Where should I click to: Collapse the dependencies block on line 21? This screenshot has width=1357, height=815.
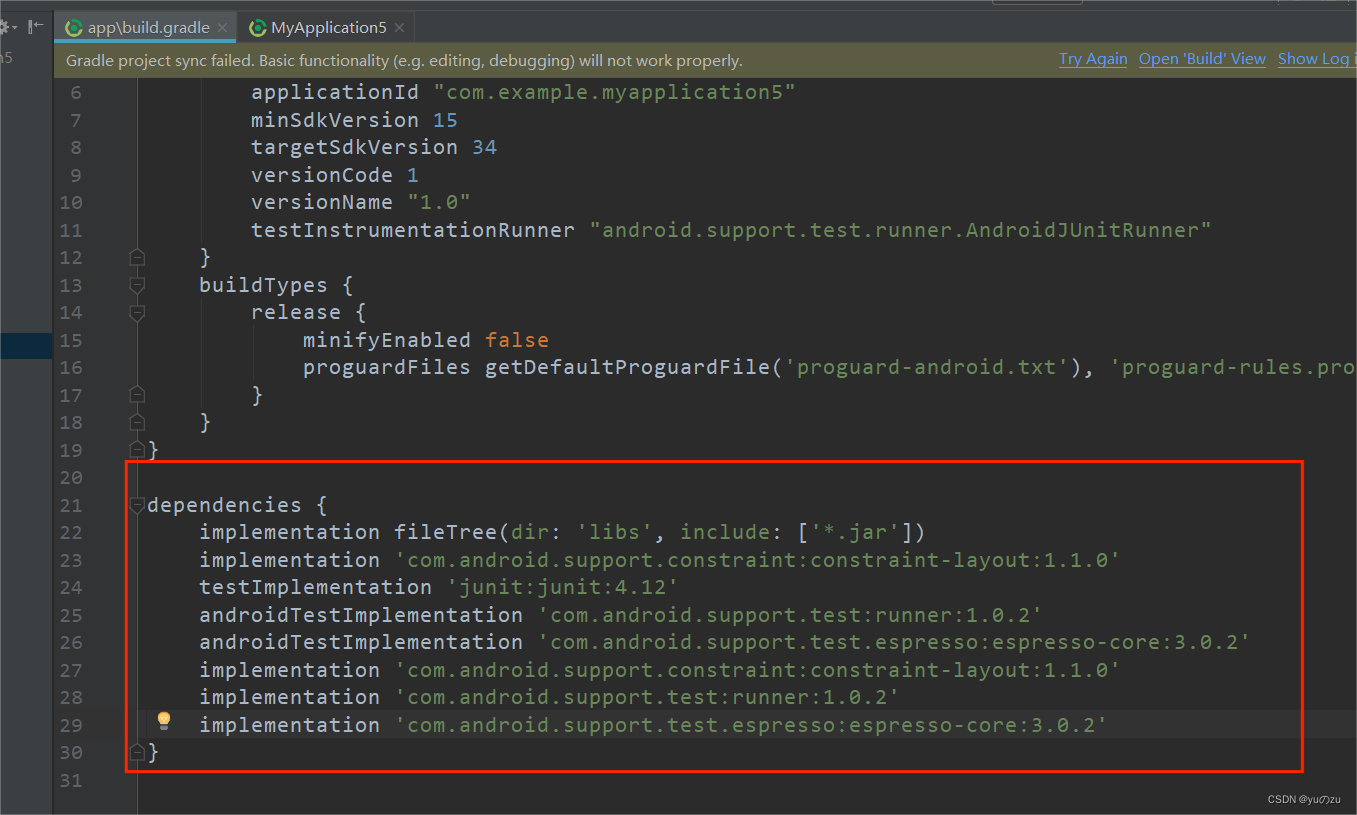click(x=137, y=505)
